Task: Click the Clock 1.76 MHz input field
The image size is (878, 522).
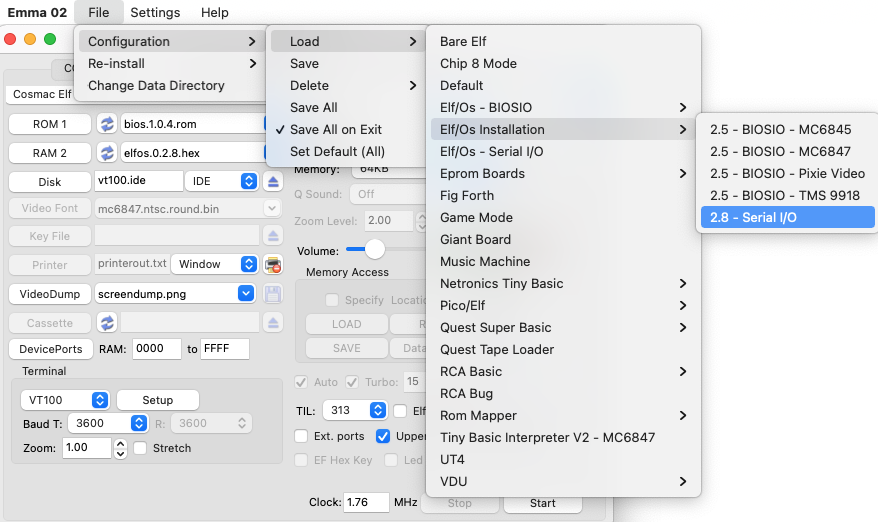Action: (x=366, y=502)
